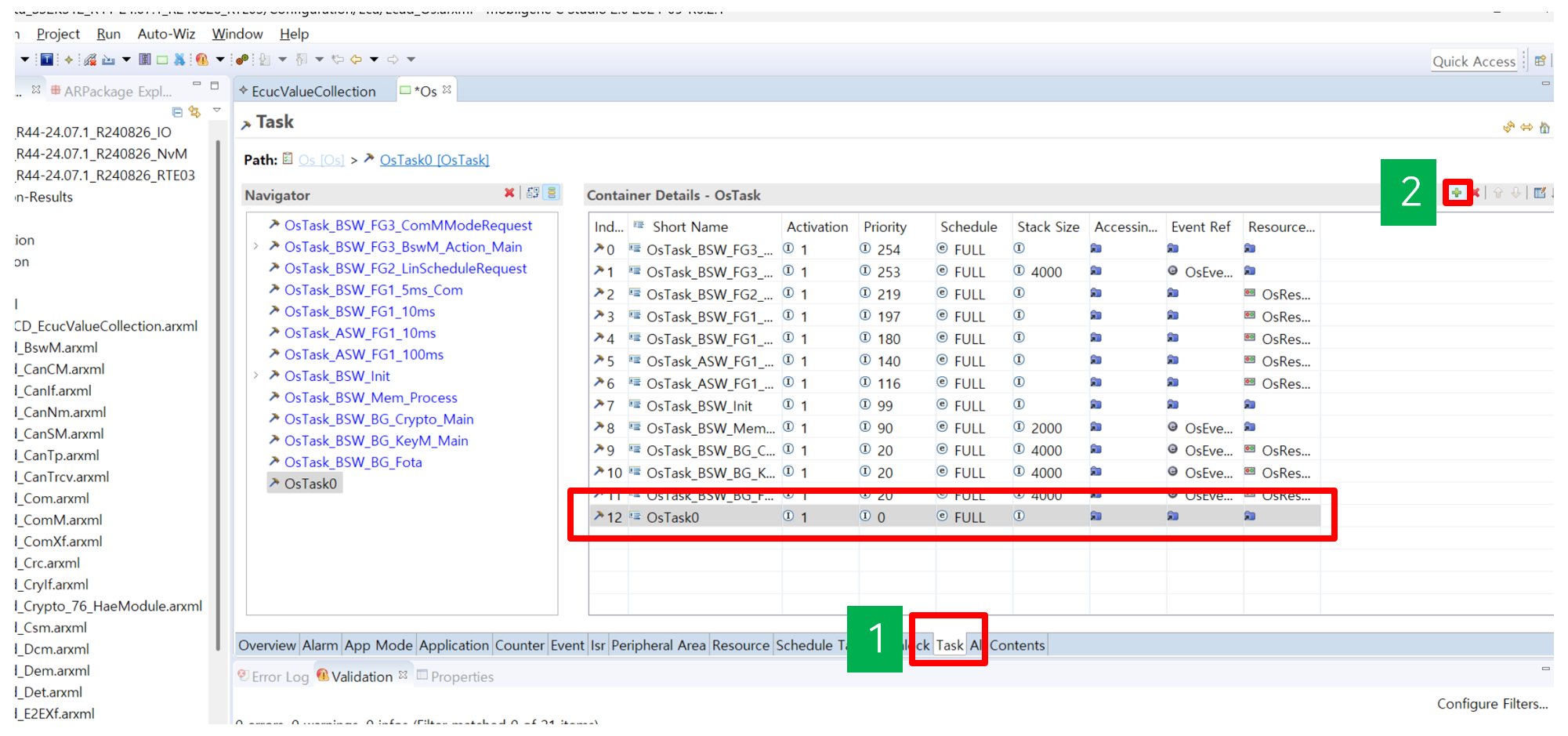The height and width of the screenshot is (736, 1568).
Task: Click the Quick Access search field
Action: click(x=1473, y=61)
